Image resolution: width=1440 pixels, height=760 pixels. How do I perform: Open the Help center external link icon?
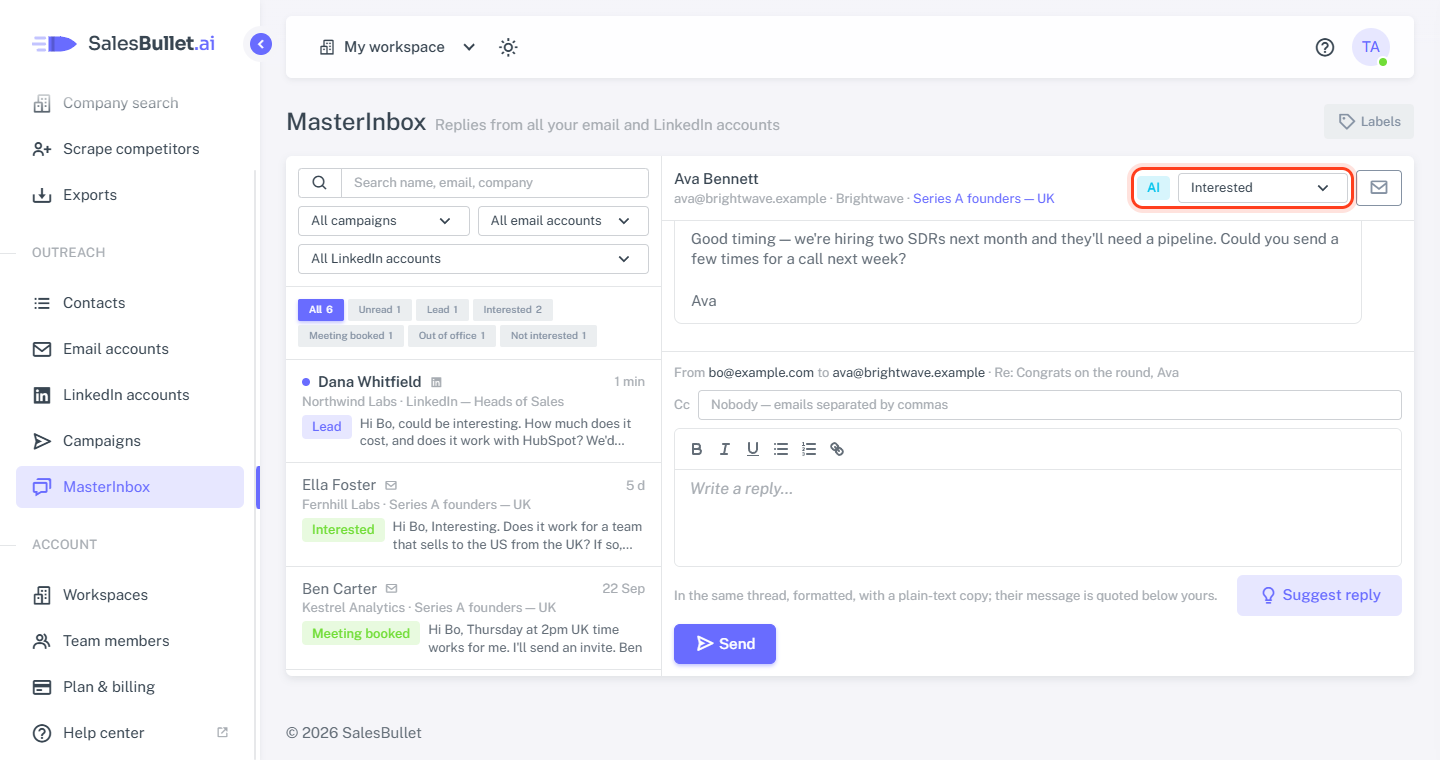(222, 732)
